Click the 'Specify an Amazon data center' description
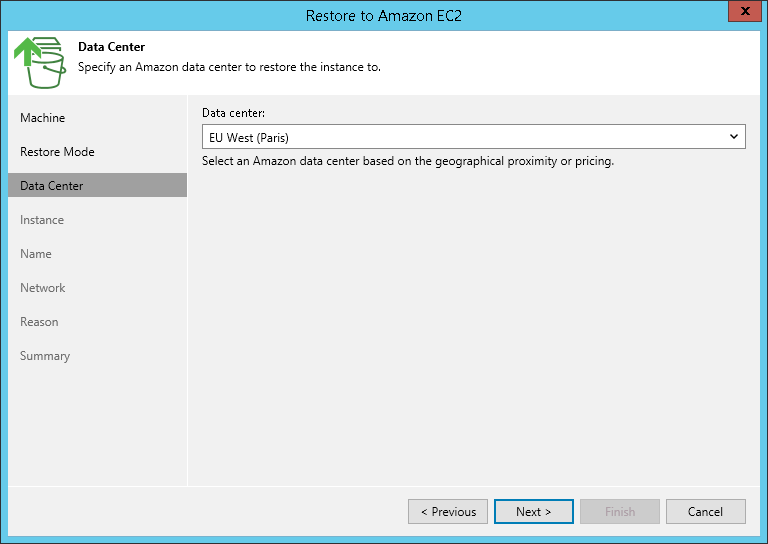Viewport: 768px width, 544px height. pyautogui.click(x=229, y=67)
